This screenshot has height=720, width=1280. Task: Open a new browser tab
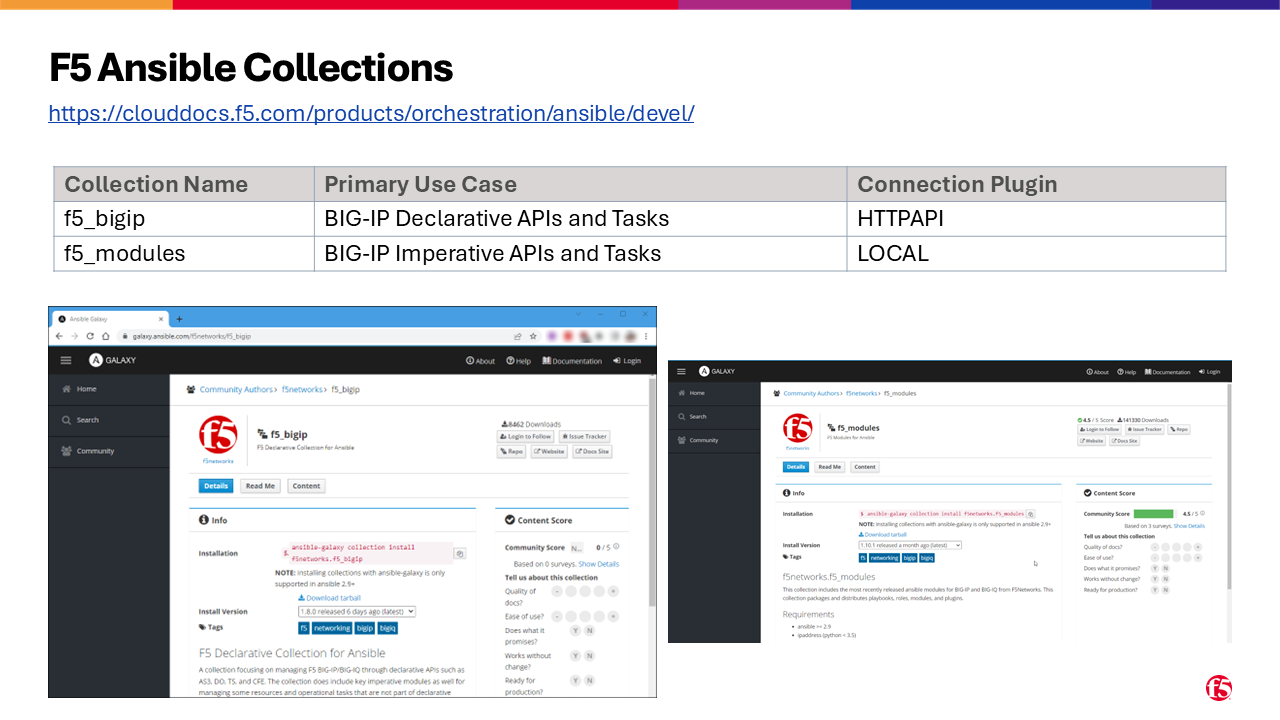[180, 318]
